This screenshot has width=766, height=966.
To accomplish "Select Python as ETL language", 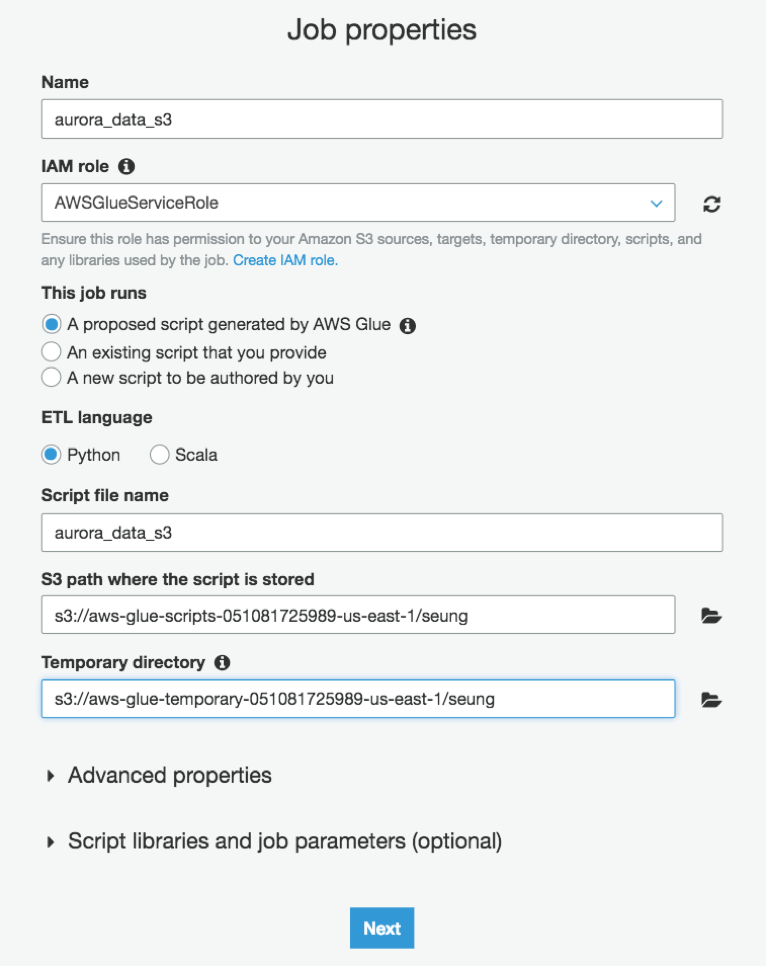I will (x=51, y=455).
